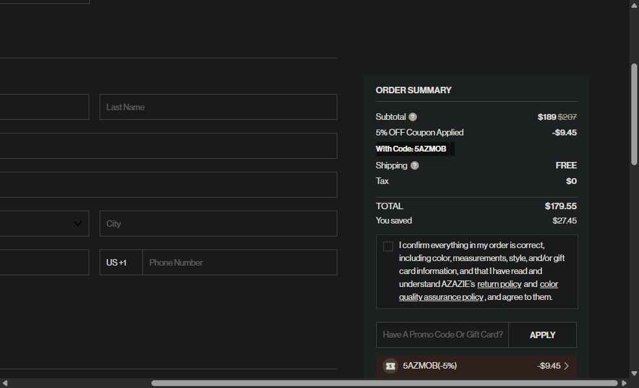
Task: Focus the City input field
Action: 218,223
